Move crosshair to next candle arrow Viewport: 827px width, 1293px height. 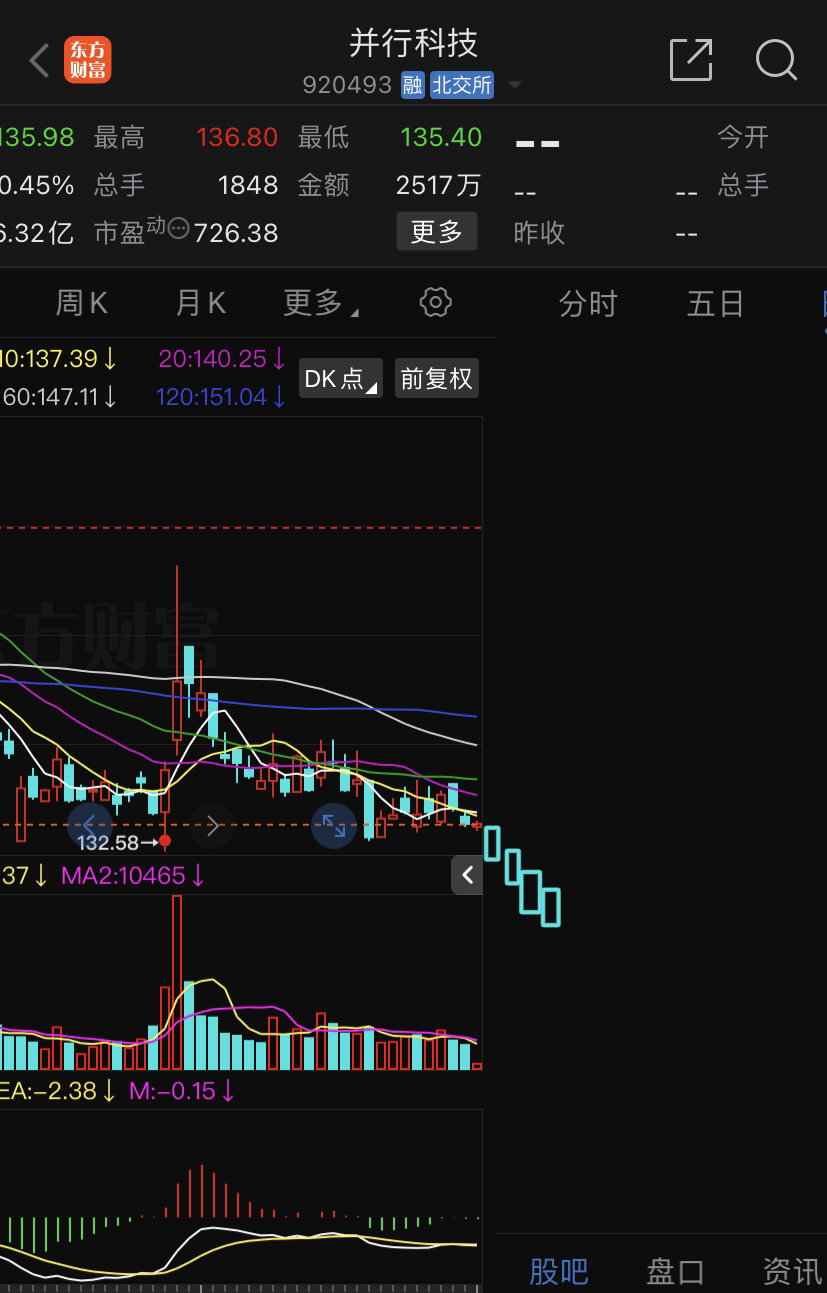(213, 825)
